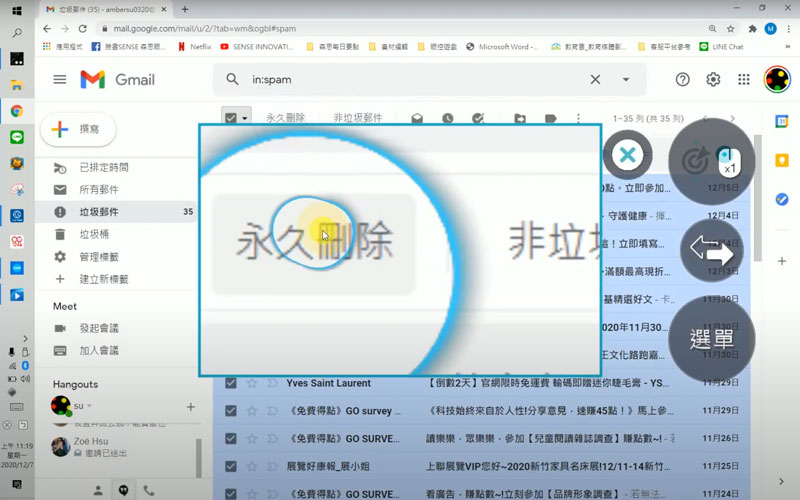Uncheck the GO SURVE 11月26日 email checkbox
Image resolution: width=800 pixels, height=500 pixels.
click(x=231, y=438)
